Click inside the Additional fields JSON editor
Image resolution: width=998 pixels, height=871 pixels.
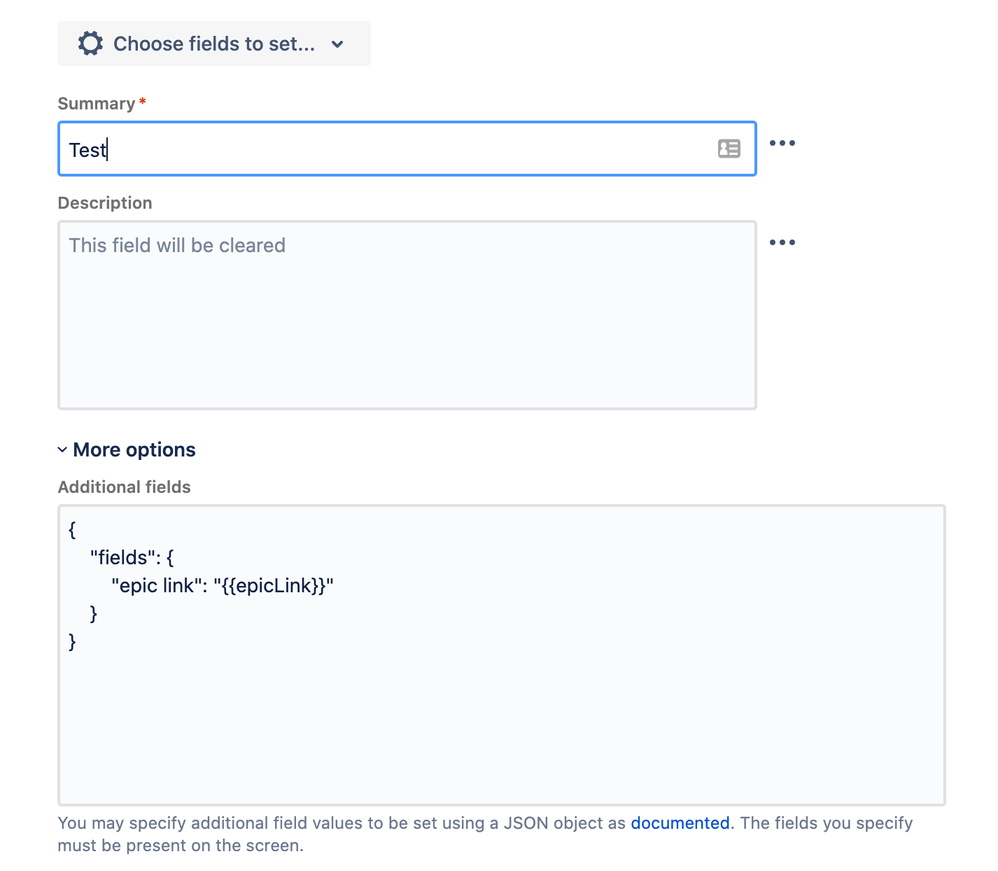pos(502,655)
